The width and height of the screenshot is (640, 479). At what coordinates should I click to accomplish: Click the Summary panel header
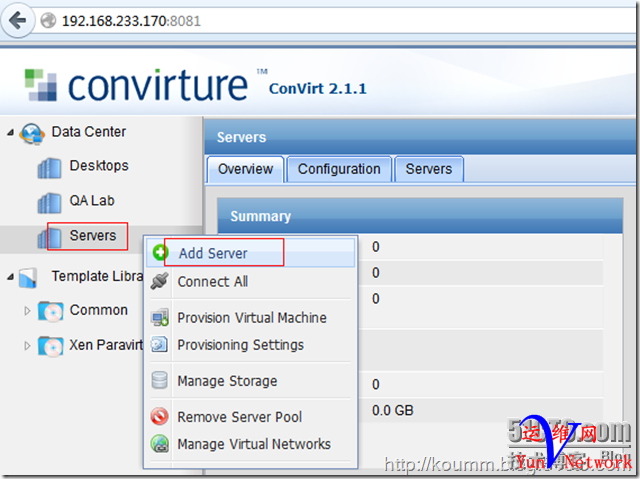pyautogui.click(x=420, y=216)
